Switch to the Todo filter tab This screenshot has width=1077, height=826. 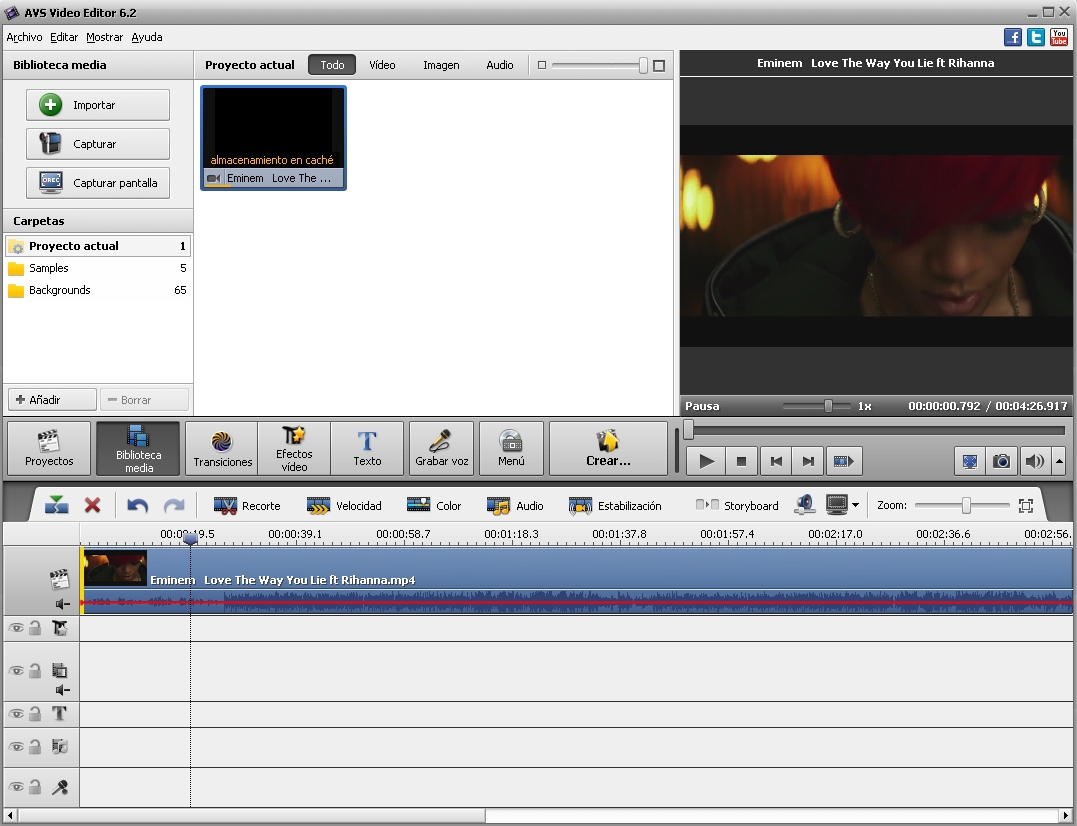(x=332, y=65)
